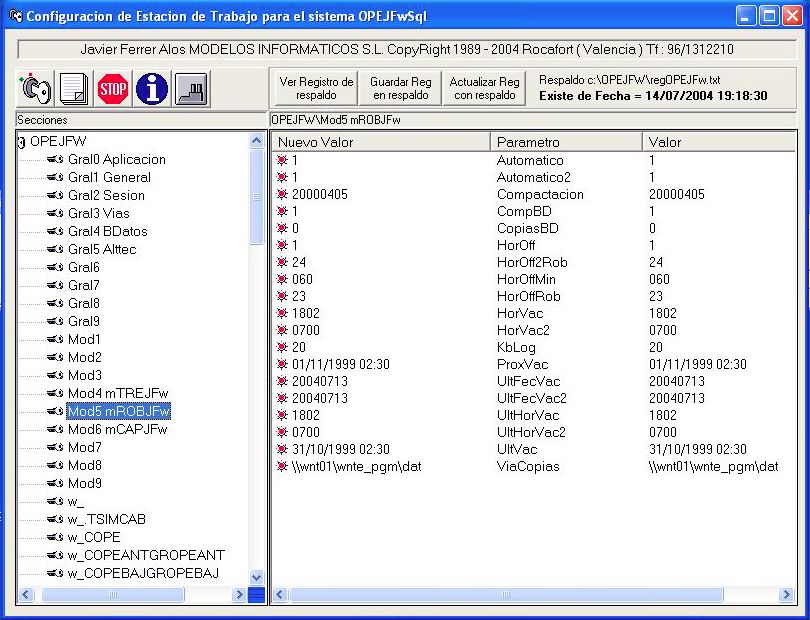The height and width of the screenshot is (620, 810).
Task: Click the red icon in ViaCopias row
Action: point(282,467)
